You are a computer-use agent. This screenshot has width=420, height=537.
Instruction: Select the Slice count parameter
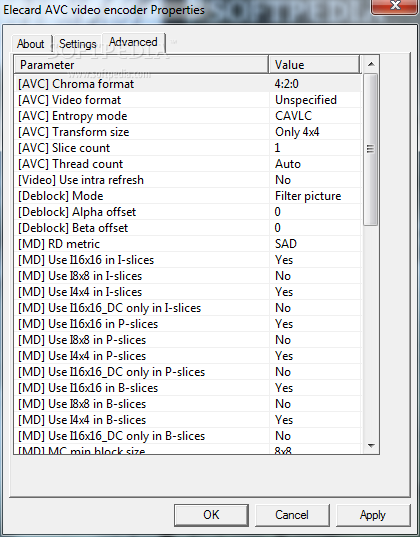[x=188, y=148]
